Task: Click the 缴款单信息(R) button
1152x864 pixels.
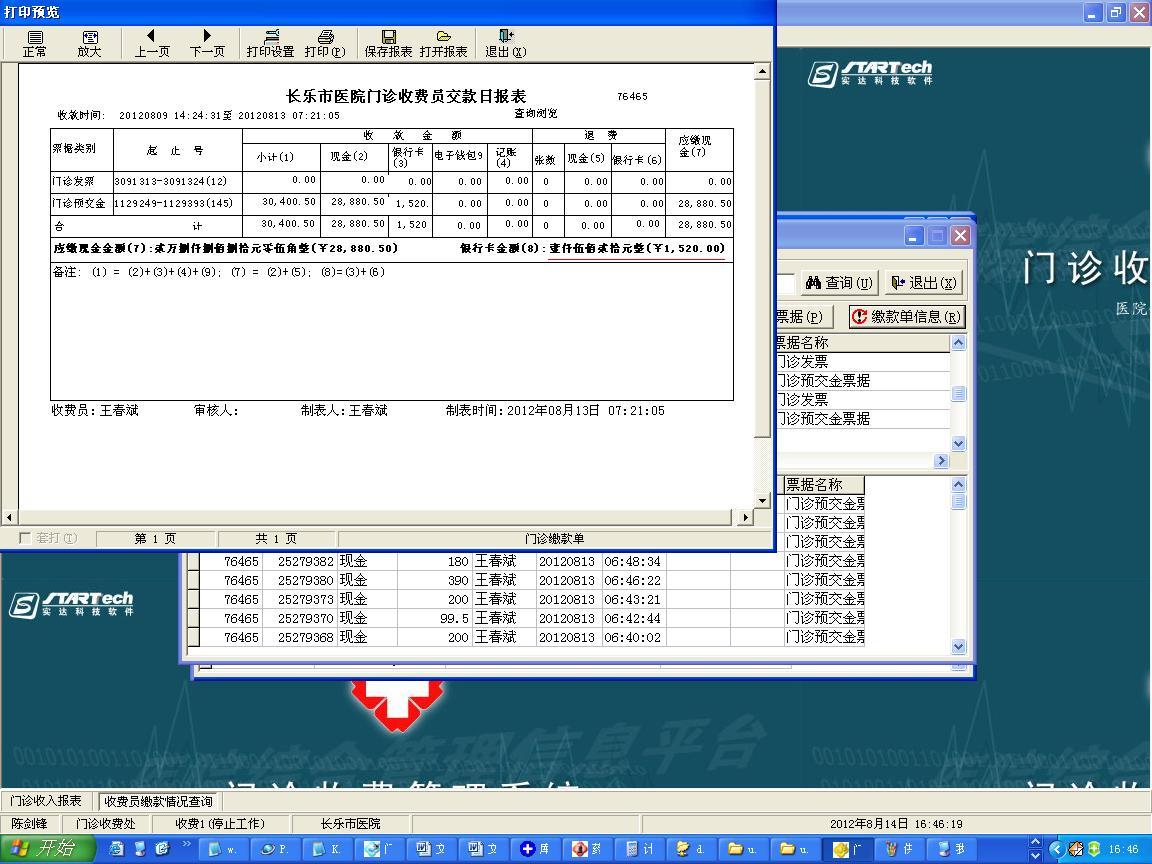Action: click(907, 317)
